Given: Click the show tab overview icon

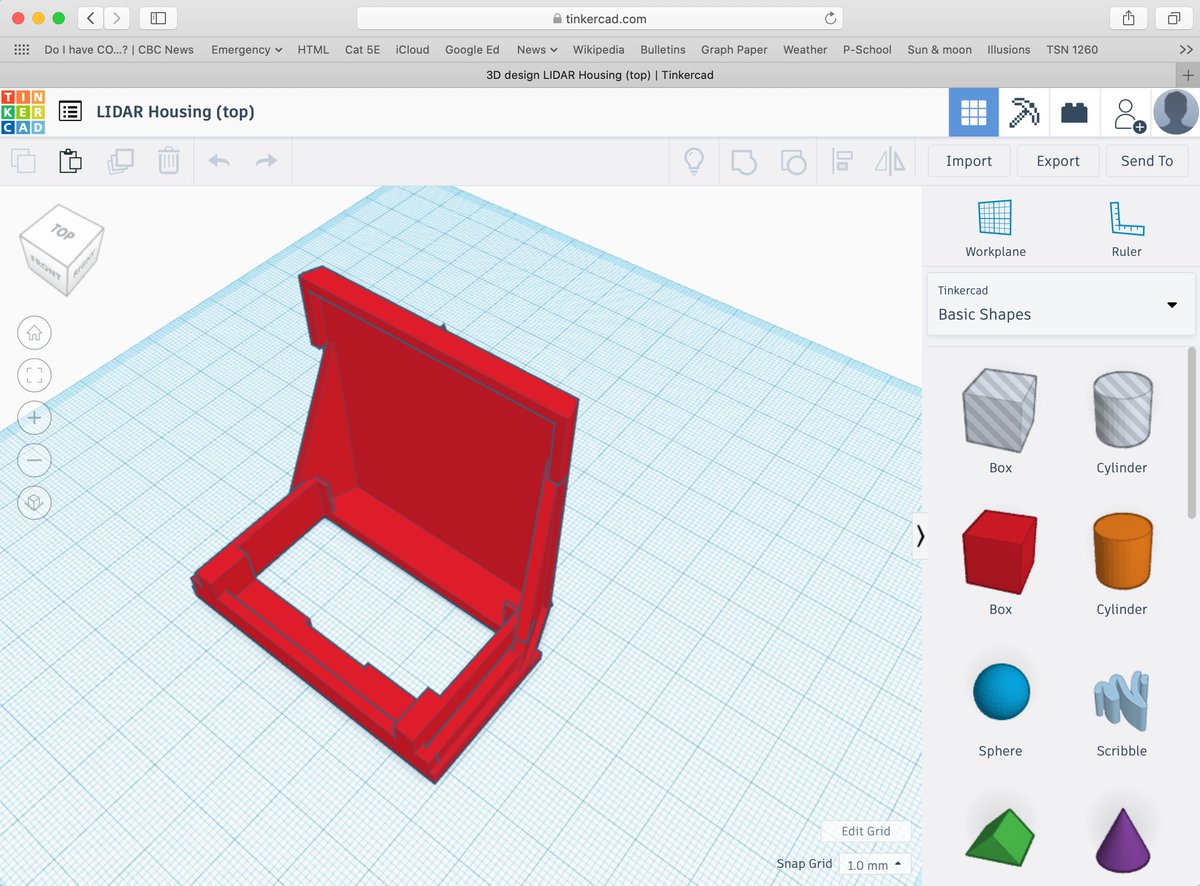Looking at the screenshot, I should pos(1174,18).
